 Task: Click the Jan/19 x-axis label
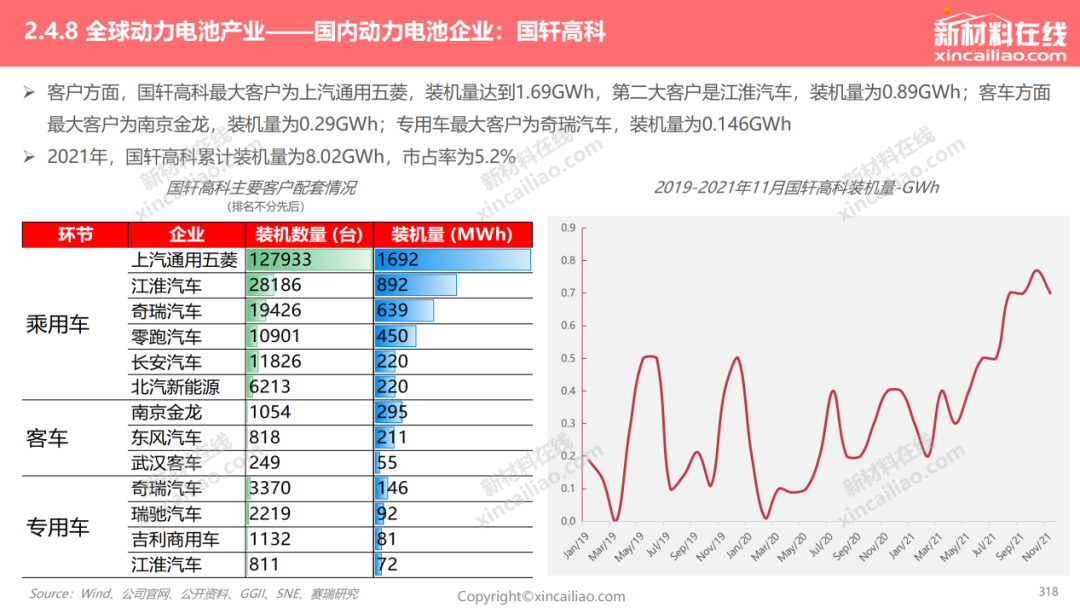[576, 545]
